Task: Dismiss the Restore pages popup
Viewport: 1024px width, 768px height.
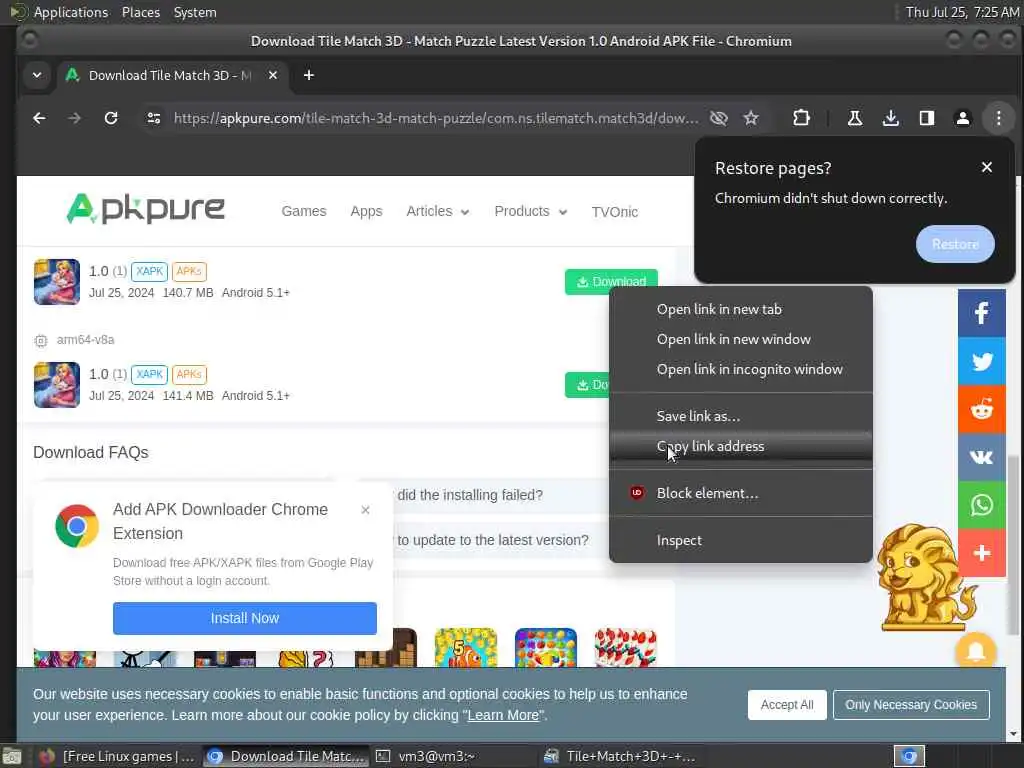Action: click(987, 167)
